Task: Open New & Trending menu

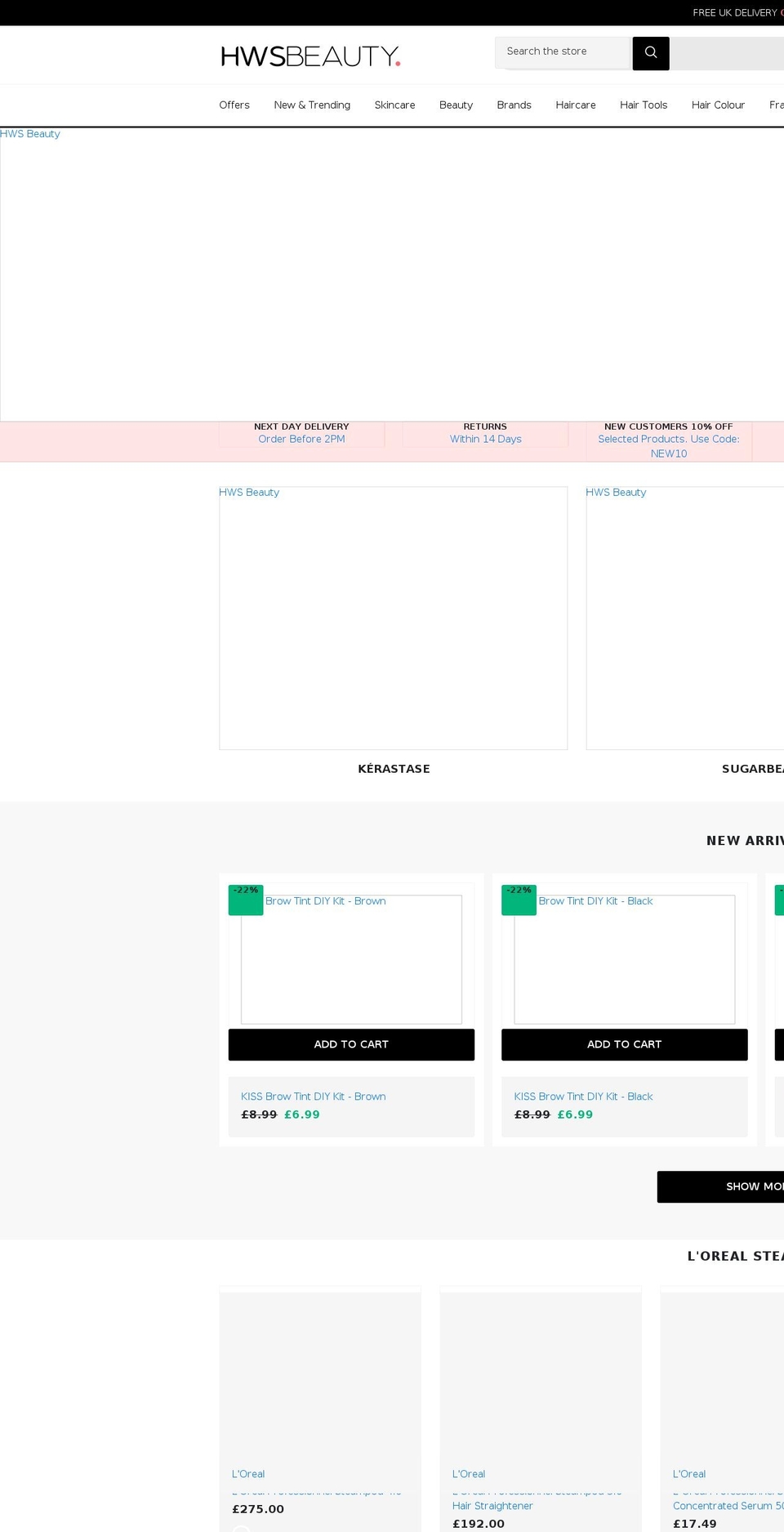Action: pyautogui.click(x=312, y=105)
